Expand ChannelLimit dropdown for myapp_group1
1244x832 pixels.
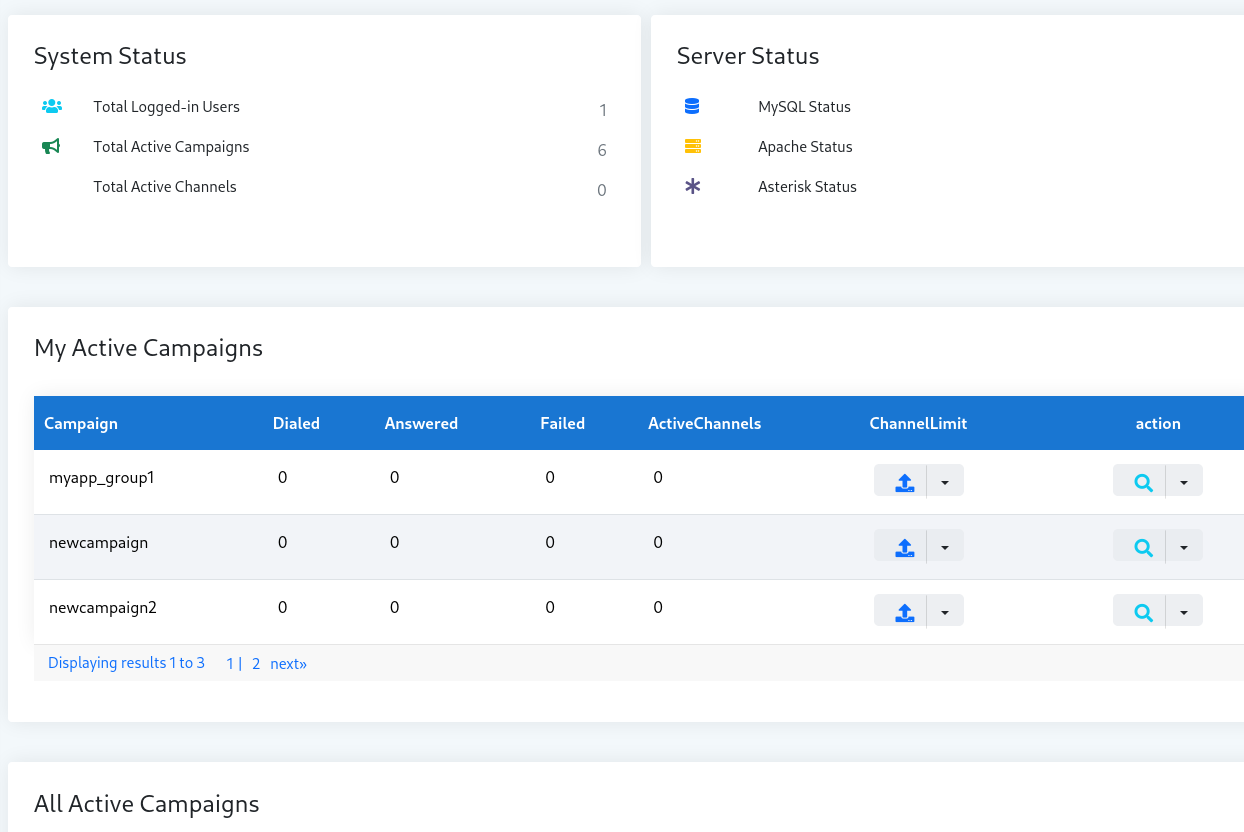(x=945, y=481)
